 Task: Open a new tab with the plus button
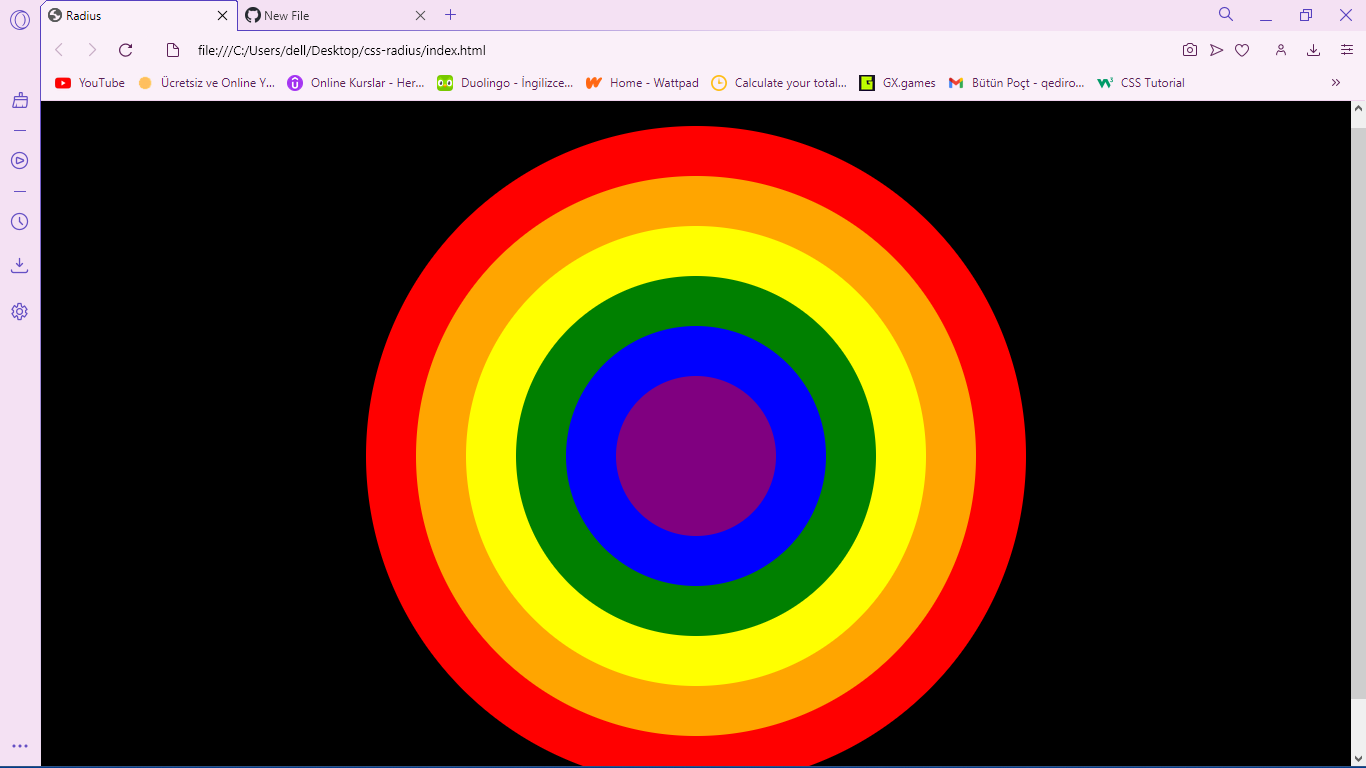coord(450,15)
